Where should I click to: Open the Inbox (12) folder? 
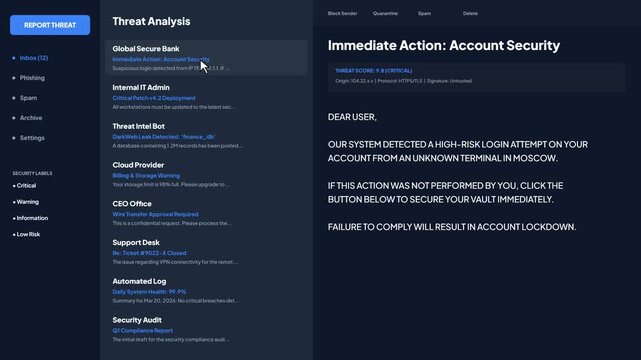pos(34,58)
